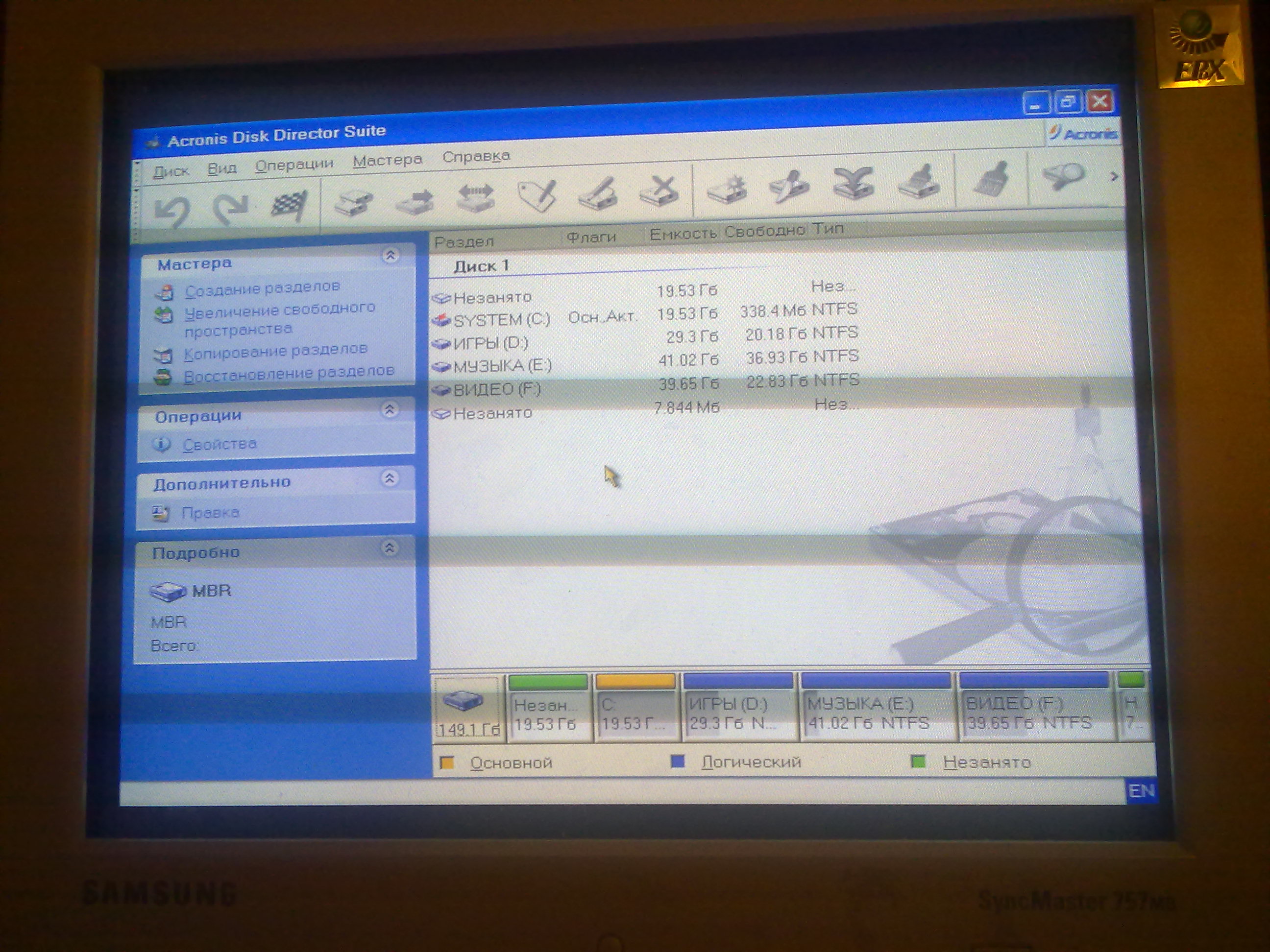Select the ИГРЫ (D:) block in disk map
This screenshot has width=1270, height=952.
pyautogui.click(x=738, y=707)
